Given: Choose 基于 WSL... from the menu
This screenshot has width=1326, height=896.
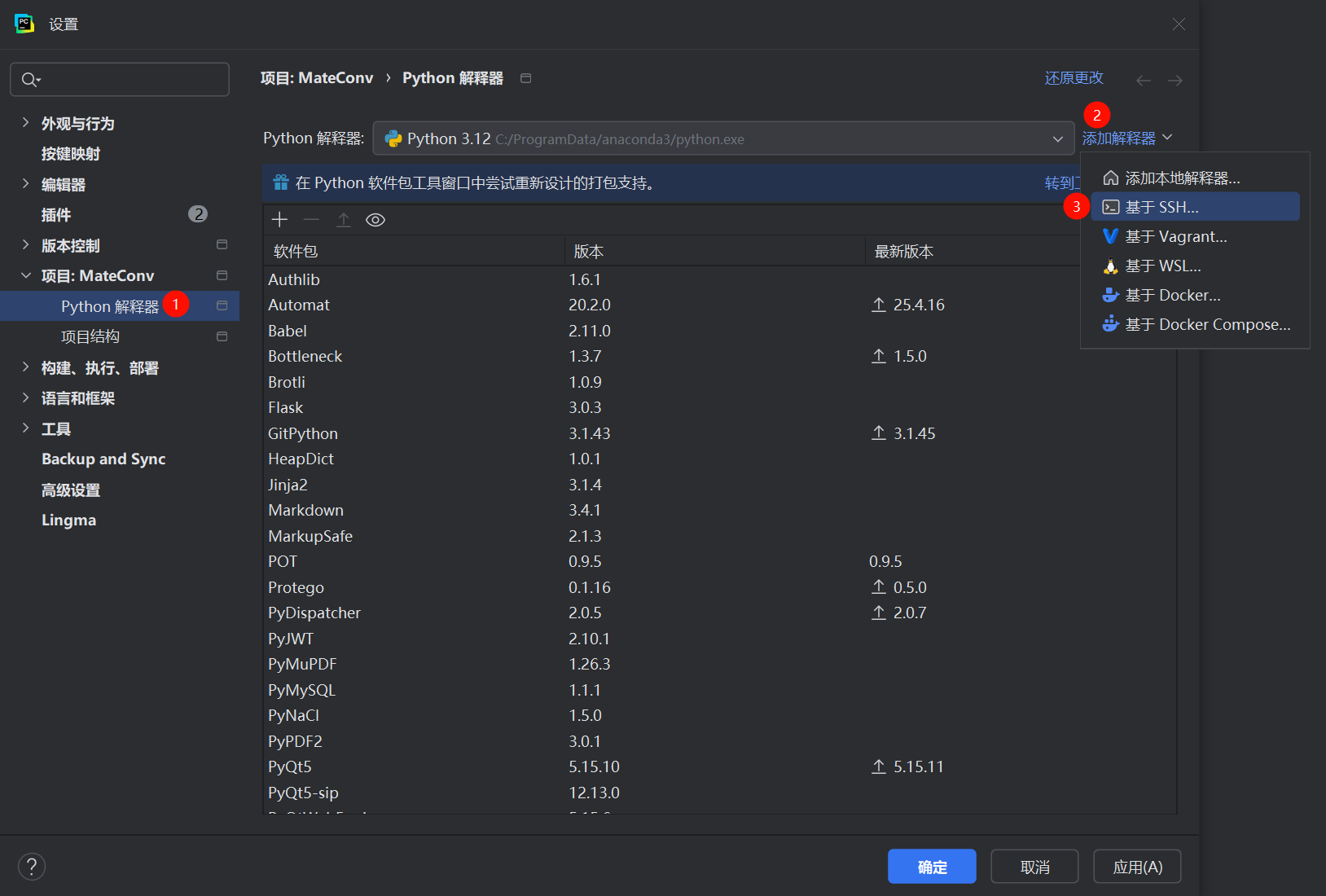Looking at the screenshot, I should click(1195, 266).
